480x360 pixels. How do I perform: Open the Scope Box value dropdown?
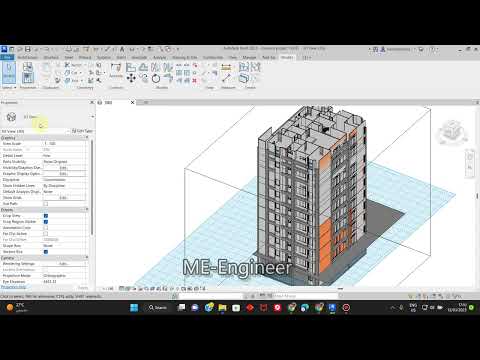point(65,246)
